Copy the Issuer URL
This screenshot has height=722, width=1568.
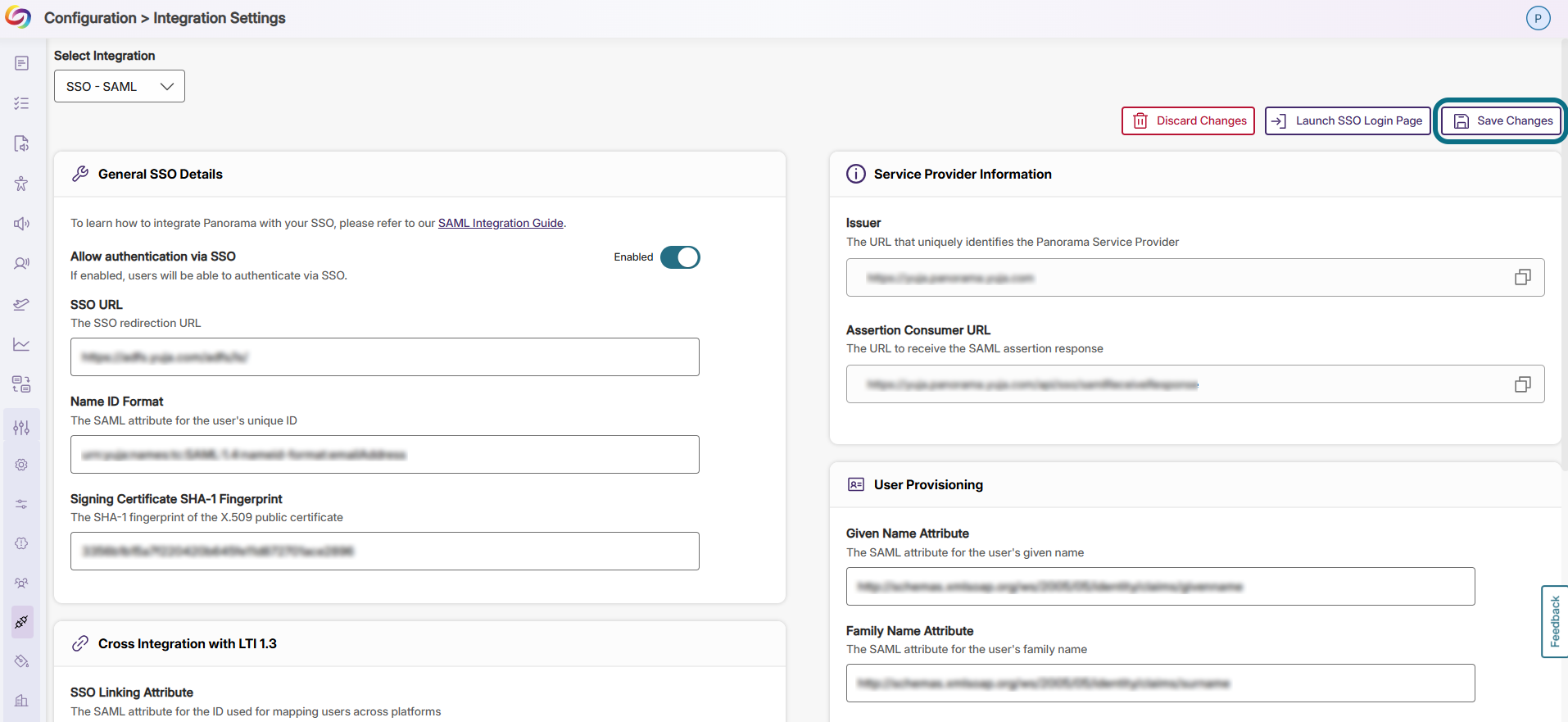coord(1522,278)
